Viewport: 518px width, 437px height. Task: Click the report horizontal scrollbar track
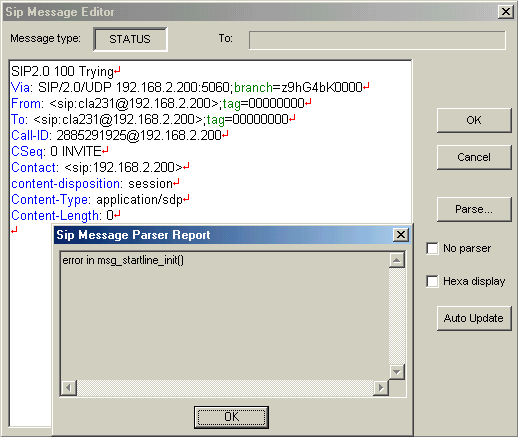click(225, 388)
